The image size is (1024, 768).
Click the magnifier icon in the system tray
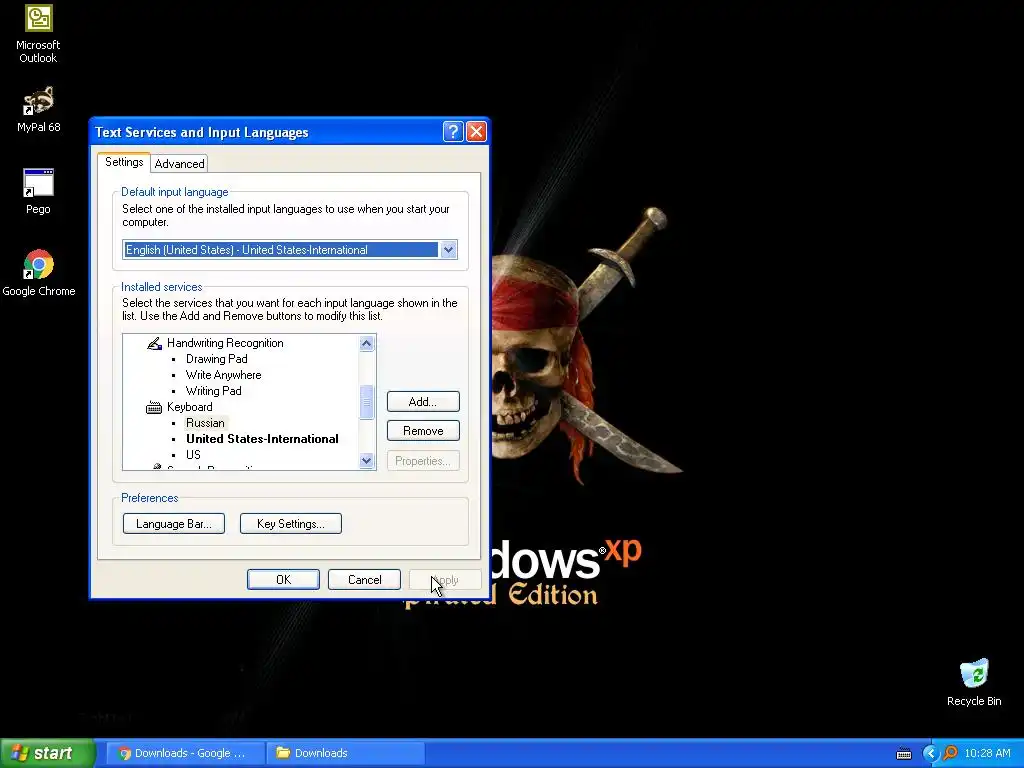951,753
